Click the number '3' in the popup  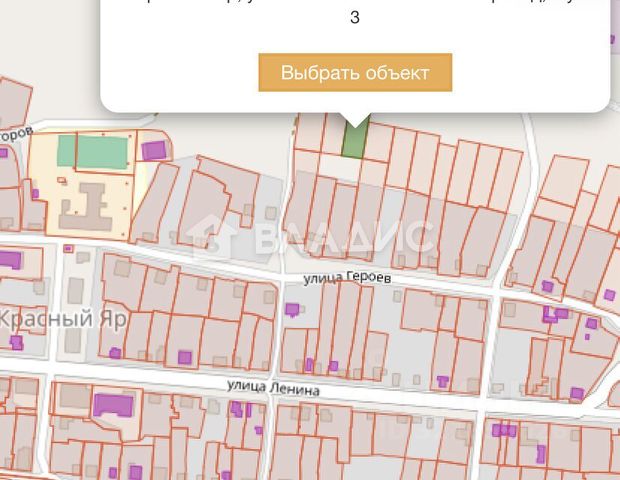point(355,17)
